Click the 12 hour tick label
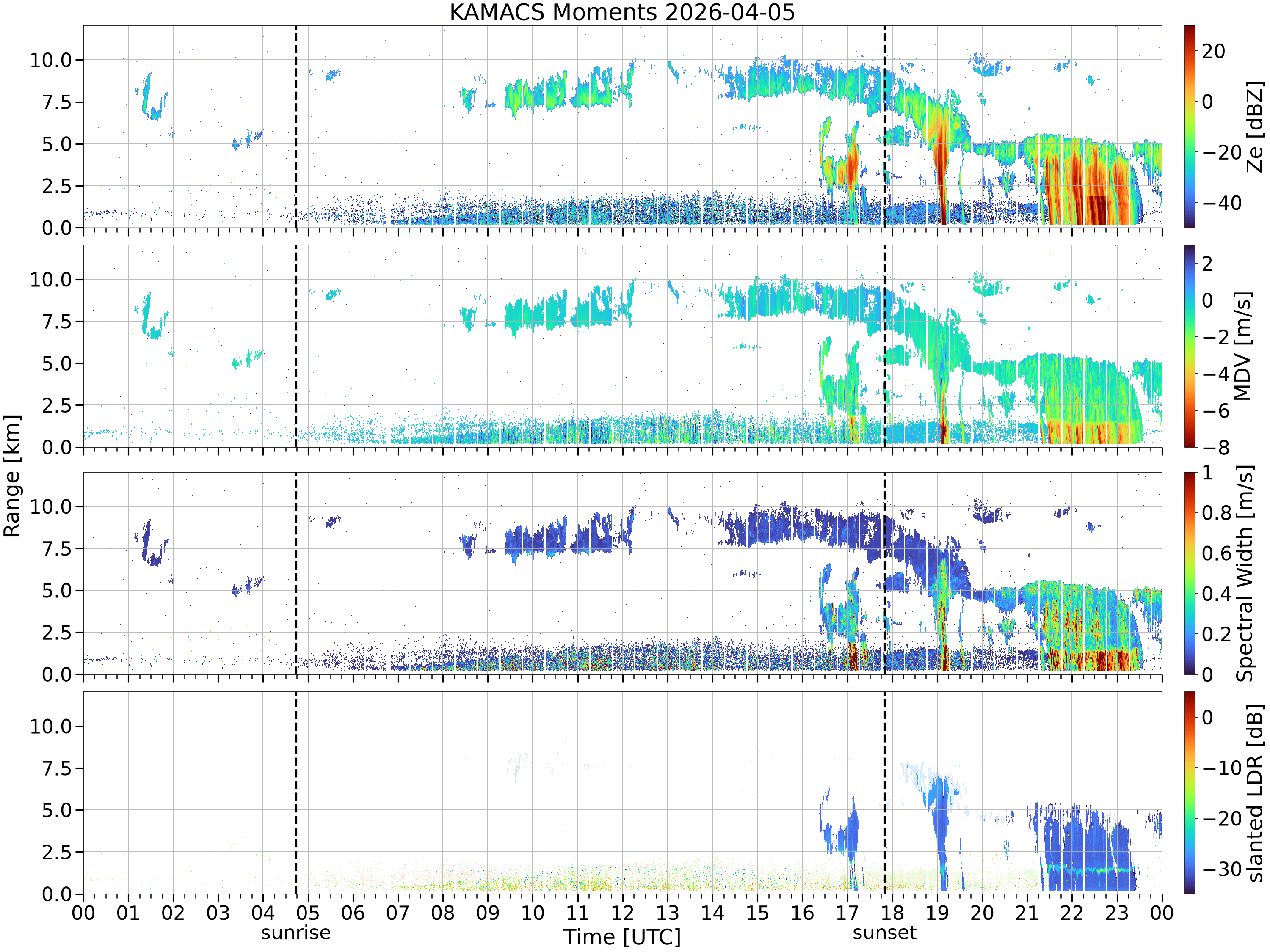The width and height of the screenshot is (1270, 952). pyautogui.click(x=622, y=912)
